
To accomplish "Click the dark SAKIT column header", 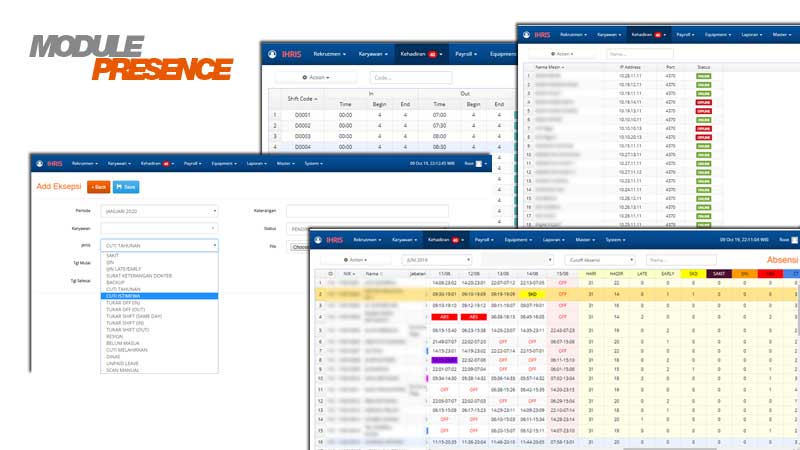I will point(719,274).
